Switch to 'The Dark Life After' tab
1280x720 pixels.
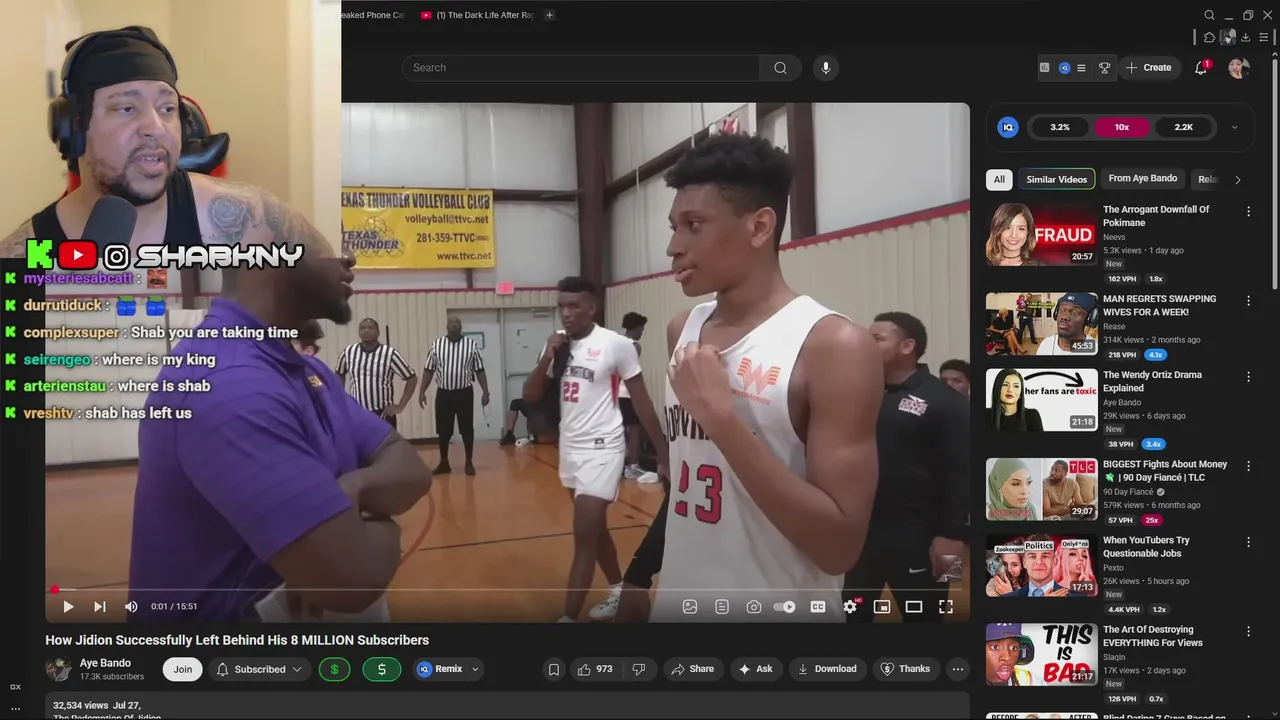pos(477,15)
